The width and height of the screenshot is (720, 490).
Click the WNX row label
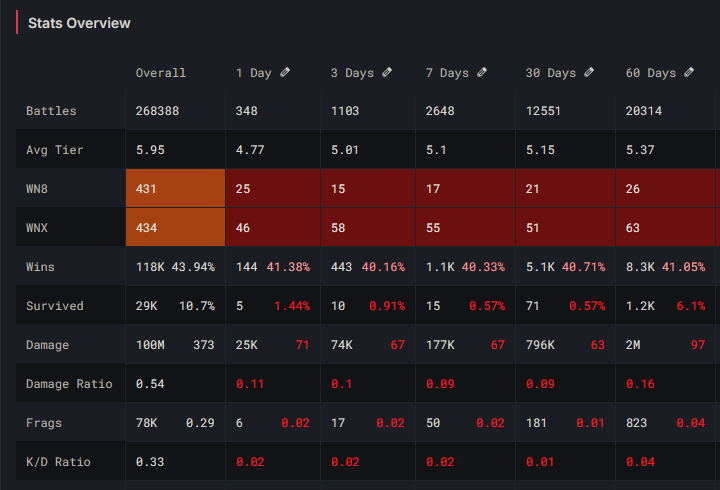point(40,228)
